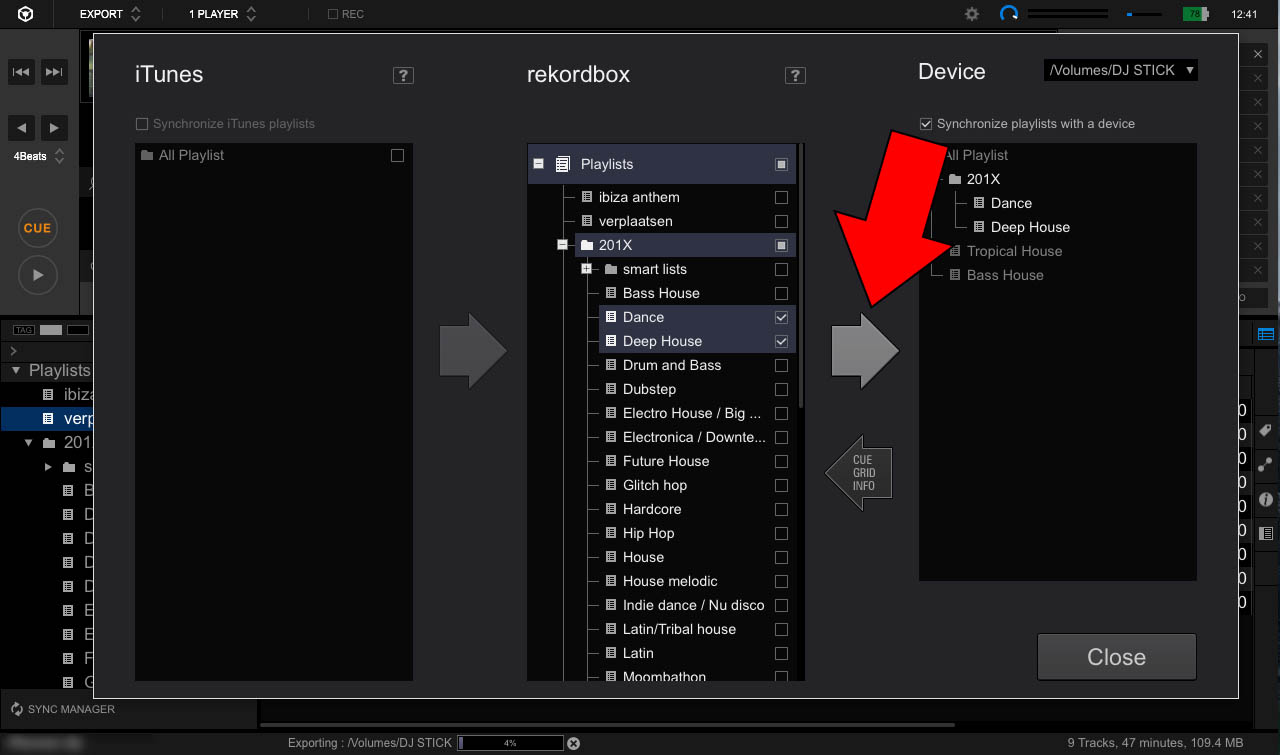
Task: Select the Drum and Bass playlist
Action: tap(672, 365)
